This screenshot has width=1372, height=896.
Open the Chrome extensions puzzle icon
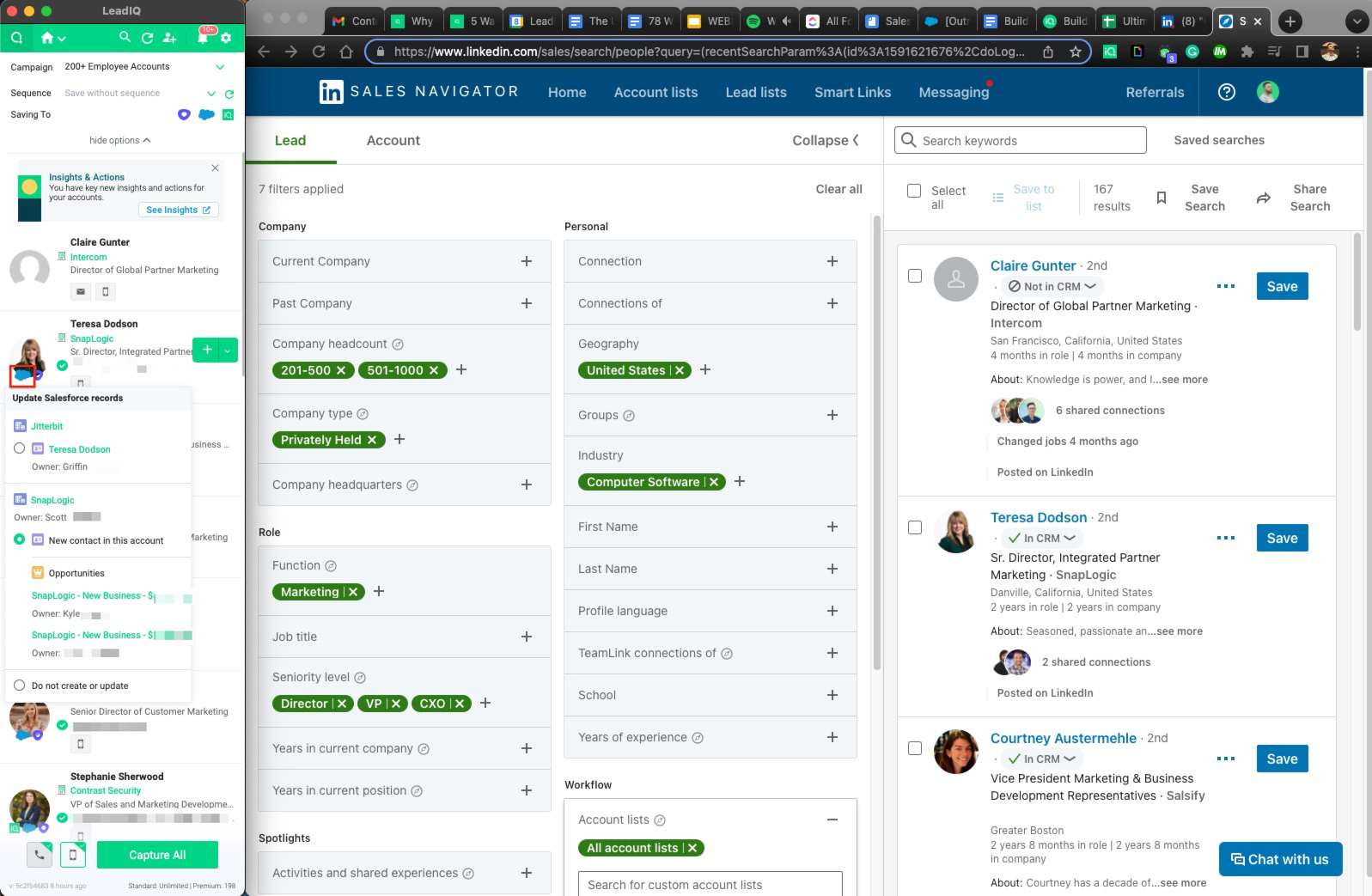pyautogui.click(x=1247, y=52)
